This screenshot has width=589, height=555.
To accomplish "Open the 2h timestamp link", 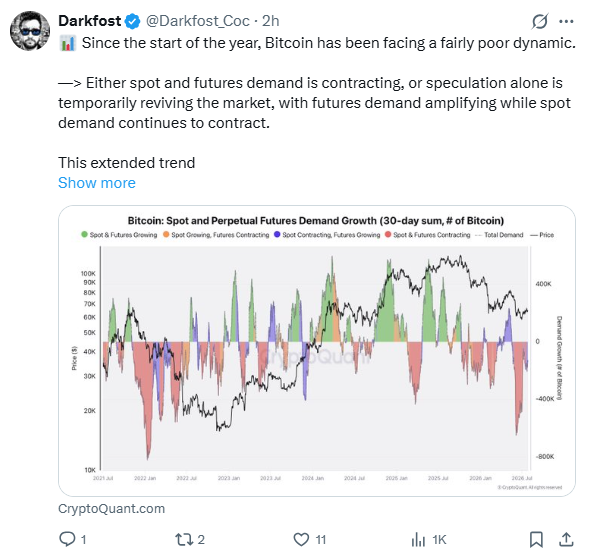I will pos(271,21).
